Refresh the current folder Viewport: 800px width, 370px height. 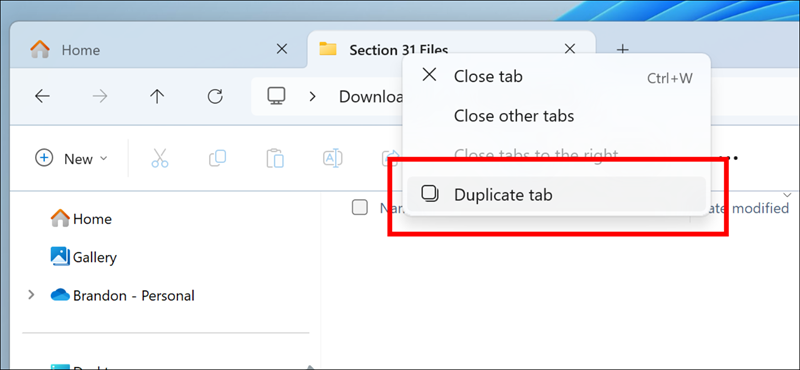pos(215,96)
